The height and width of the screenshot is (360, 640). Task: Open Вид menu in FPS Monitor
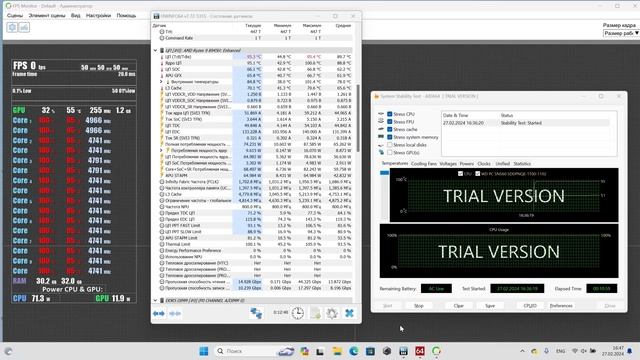[76, 16]
